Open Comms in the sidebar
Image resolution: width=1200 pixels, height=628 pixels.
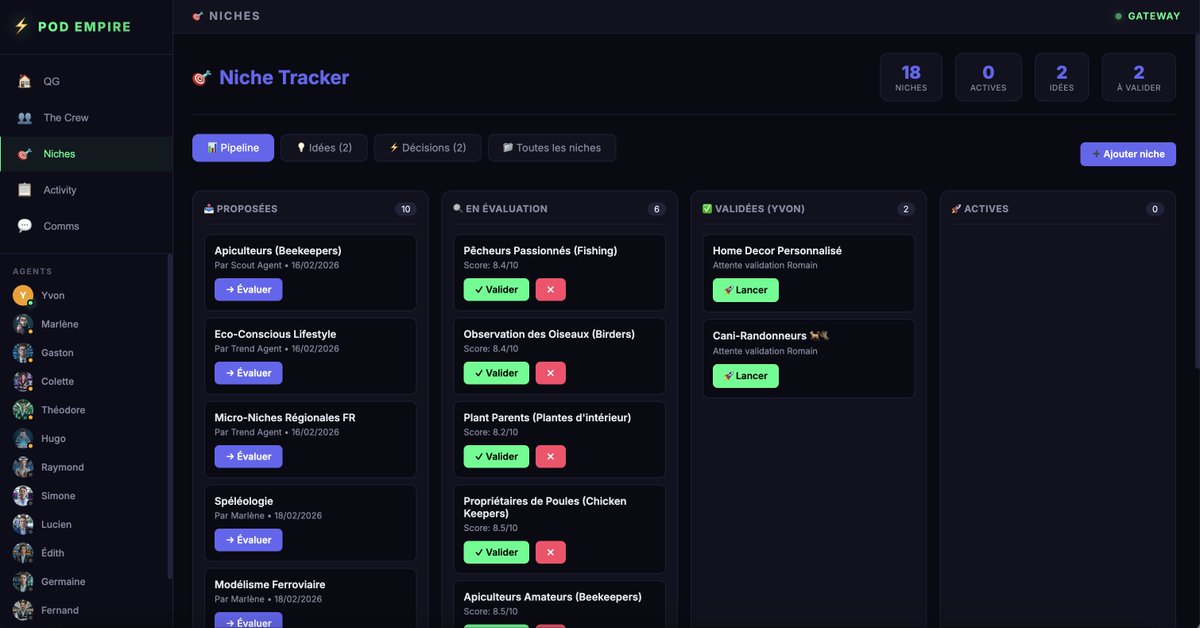pos(86,226)
